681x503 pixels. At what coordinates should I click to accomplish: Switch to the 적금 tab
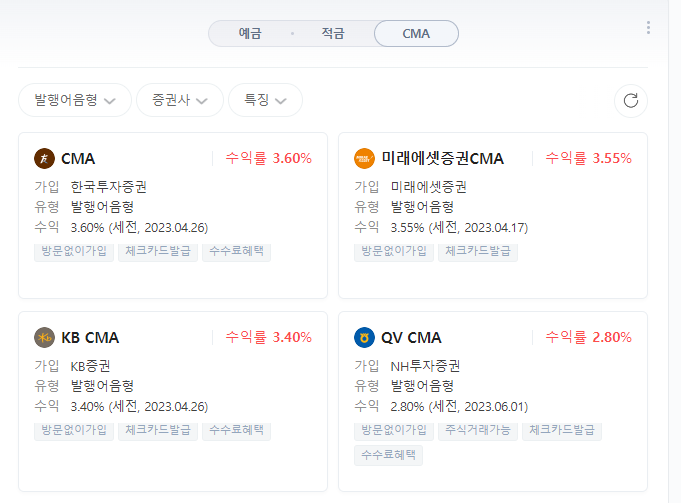[x=333, y=33]
